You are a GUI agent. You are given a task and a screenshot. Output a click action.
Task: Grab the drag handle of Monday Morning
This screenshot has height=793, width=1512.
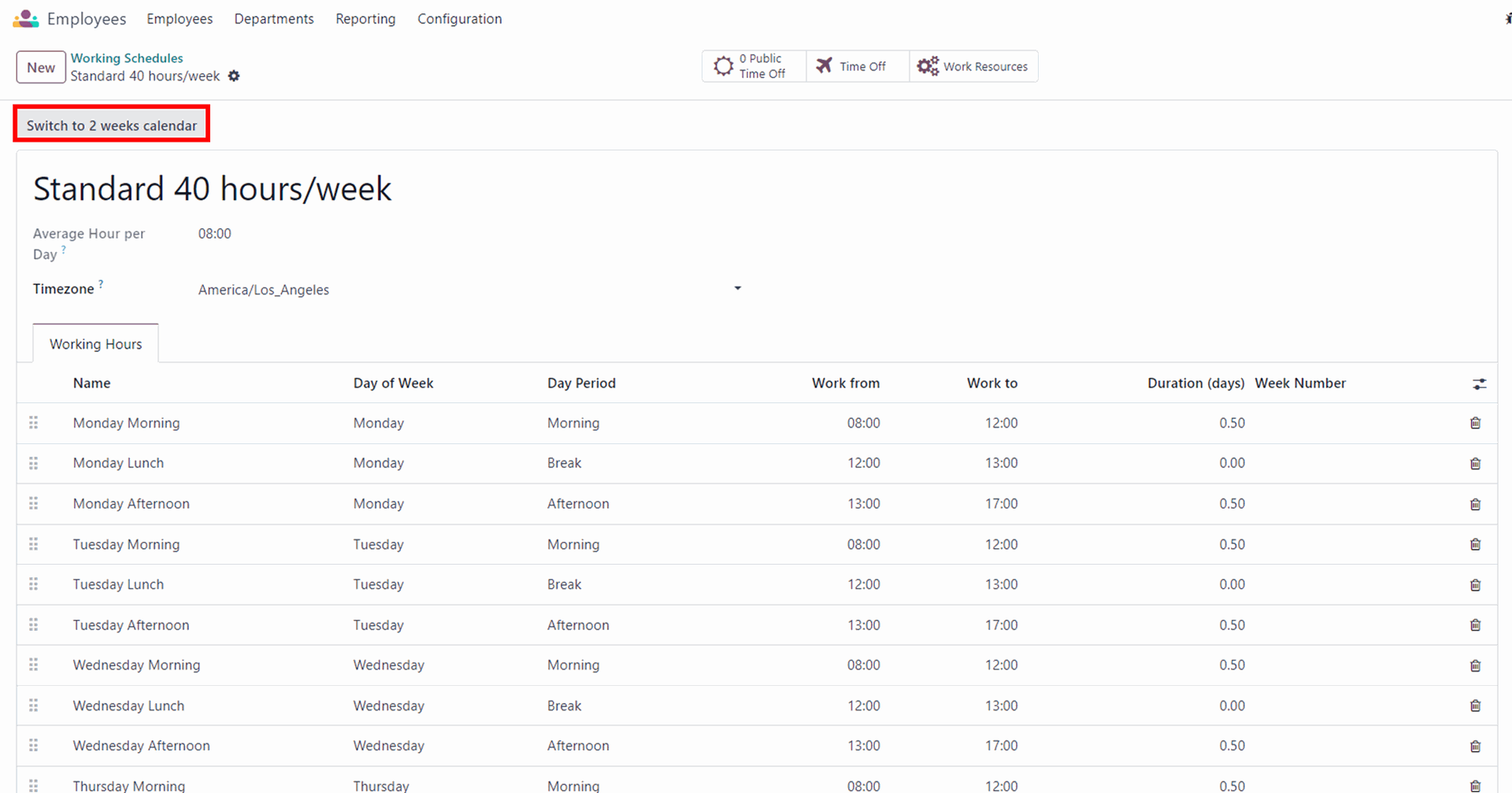33,423
